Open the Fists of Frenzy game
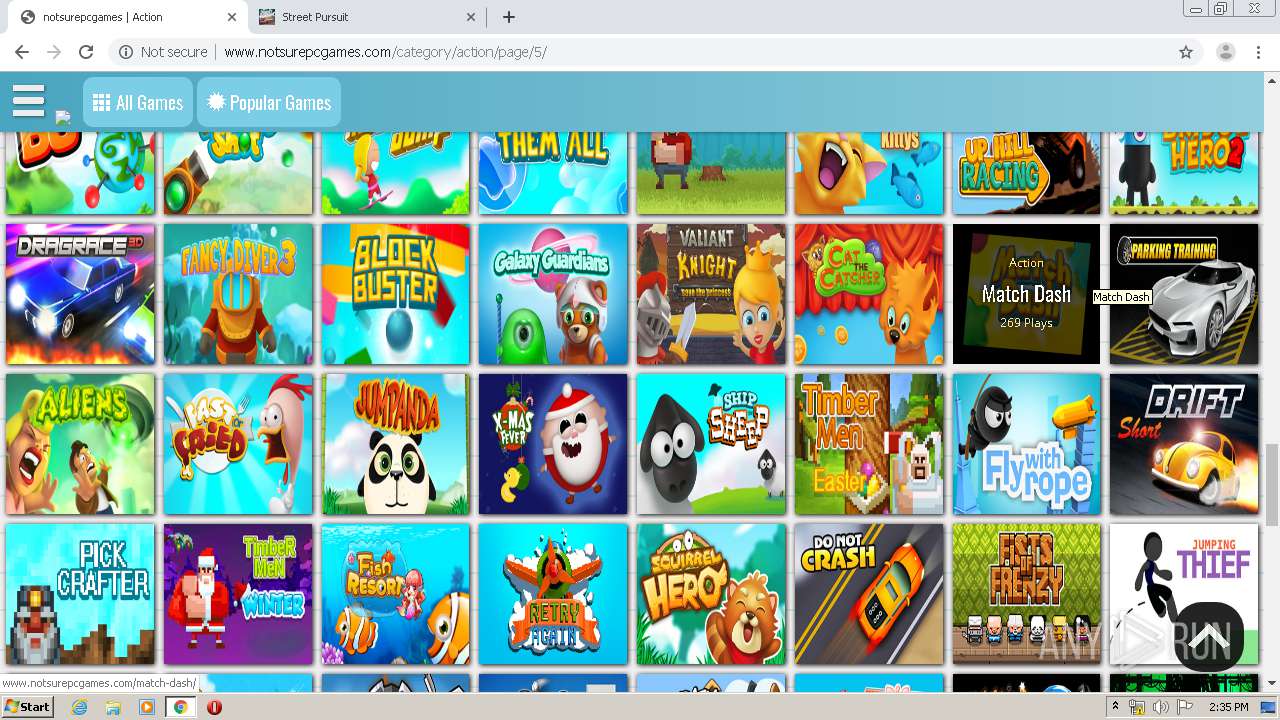1280x720 pixels. pyautogui.click(x=1026, y=594)
